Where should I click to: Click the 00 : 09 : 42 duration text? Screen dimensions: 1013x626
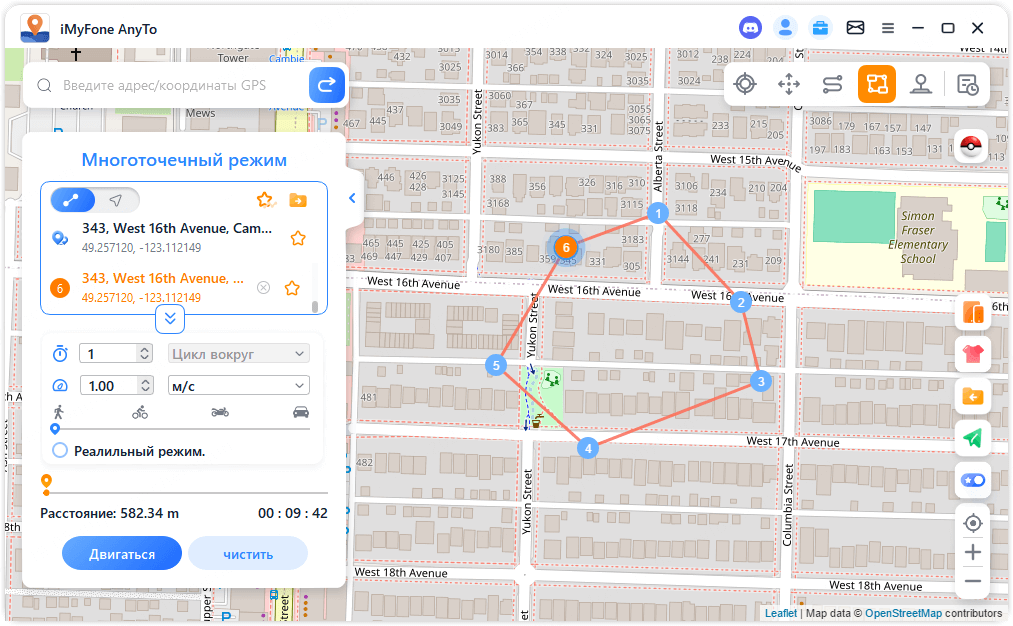point(293,513)
